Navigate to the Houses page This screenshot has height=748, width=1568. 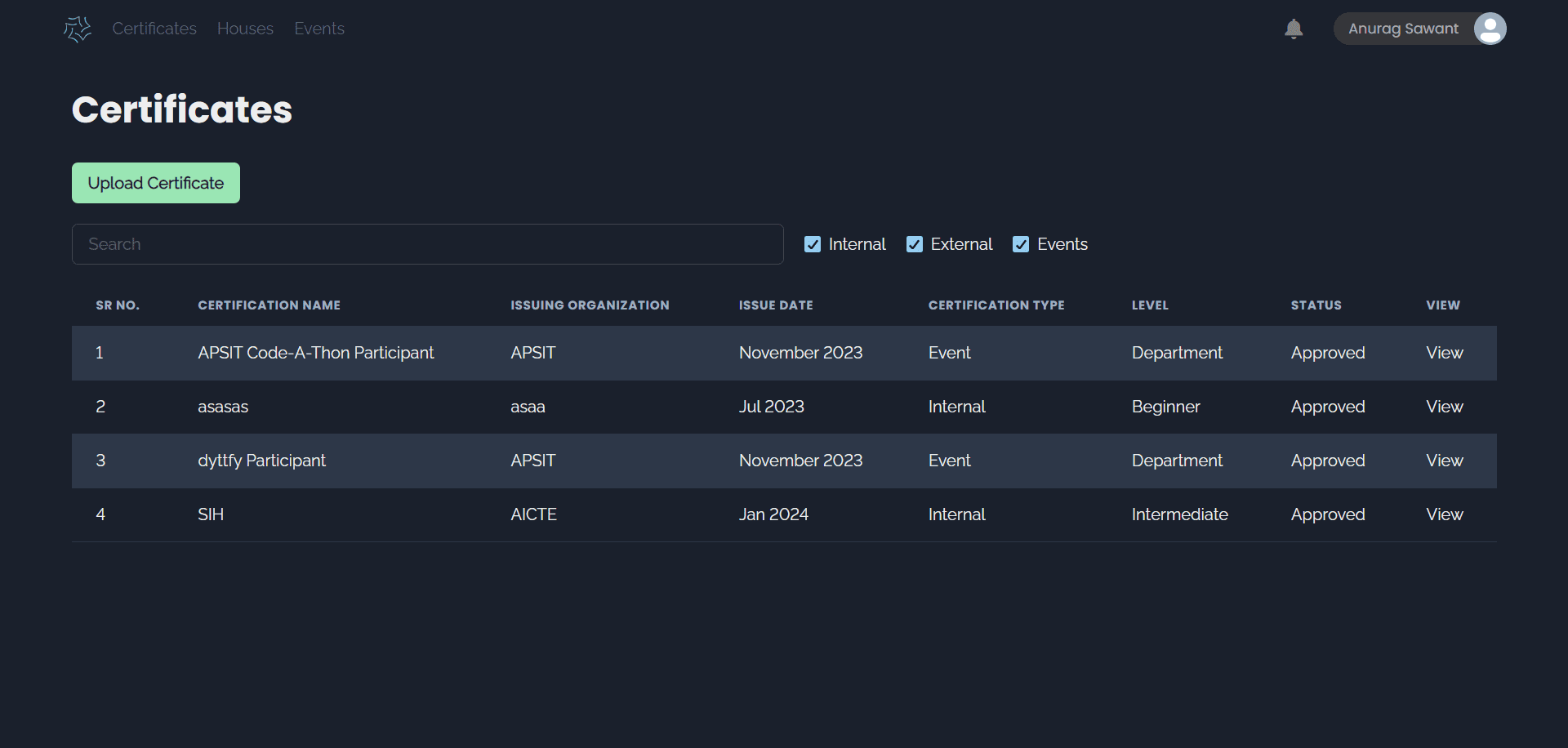tap(245, 29)
